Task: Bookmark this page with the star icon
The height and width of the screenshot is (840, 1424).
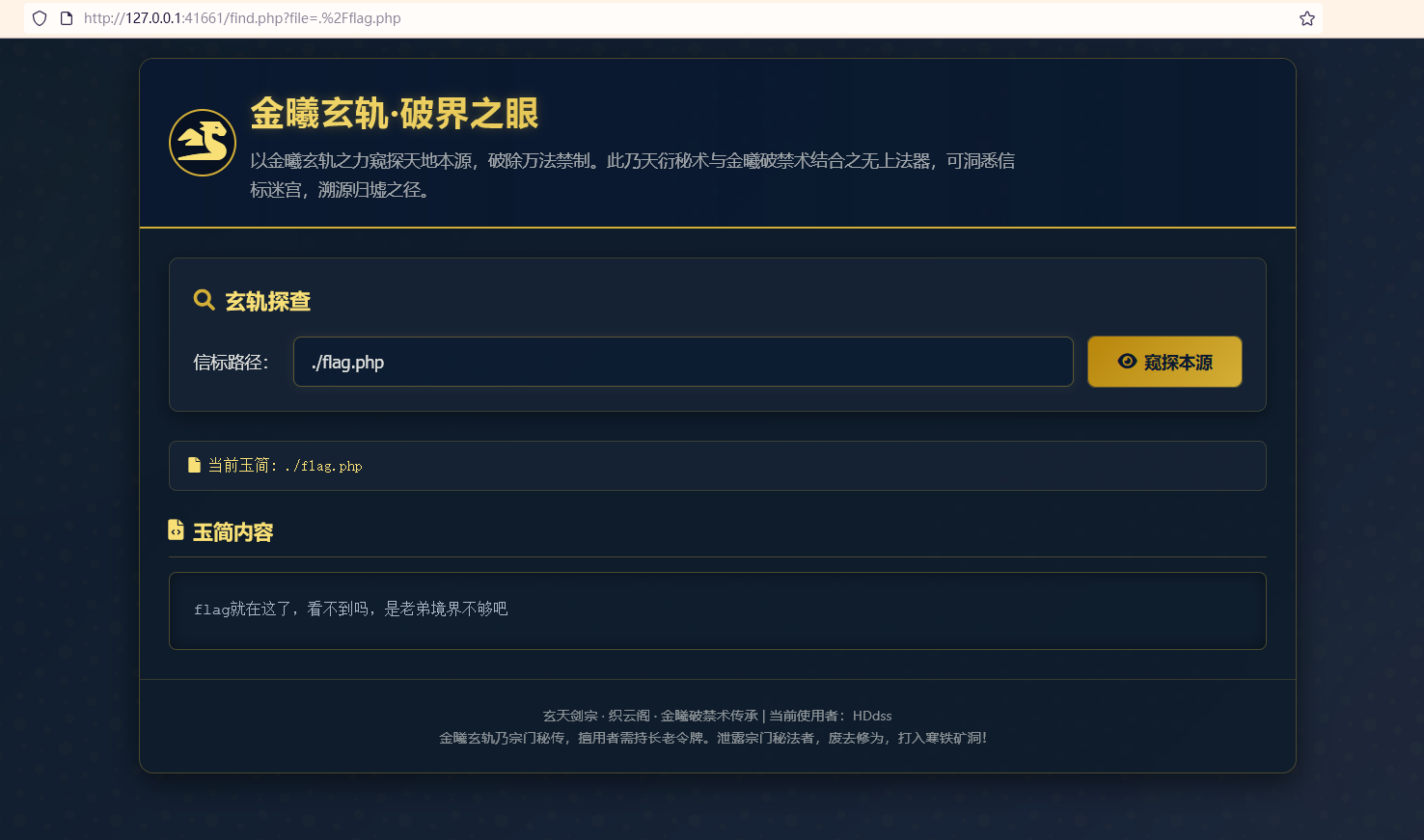Action: pyautogui.click(x=1306, y=18)
